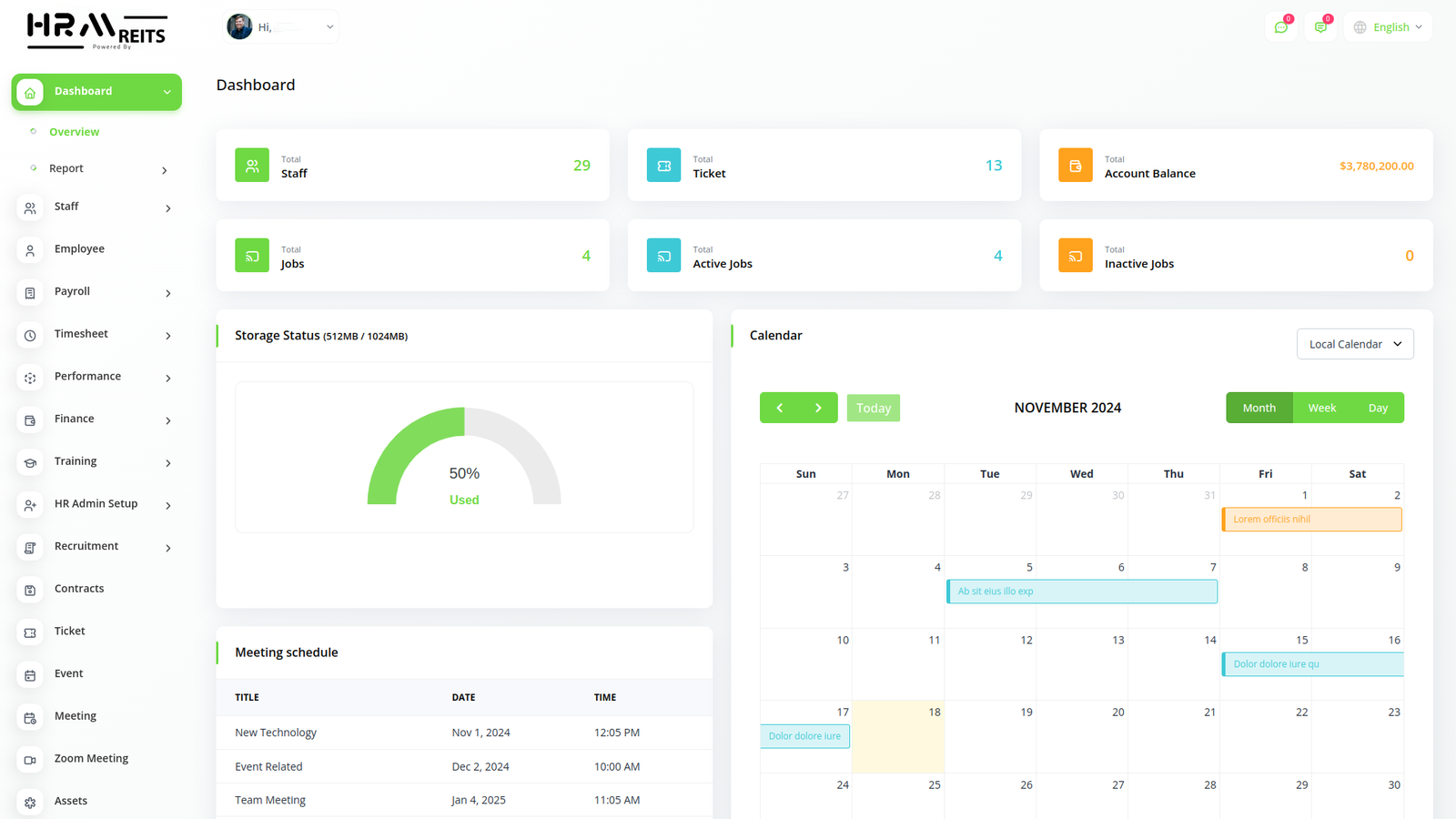Screen dimensions: 1456x819
Task: Click the Total Ticket card icon
Action: 663,166
